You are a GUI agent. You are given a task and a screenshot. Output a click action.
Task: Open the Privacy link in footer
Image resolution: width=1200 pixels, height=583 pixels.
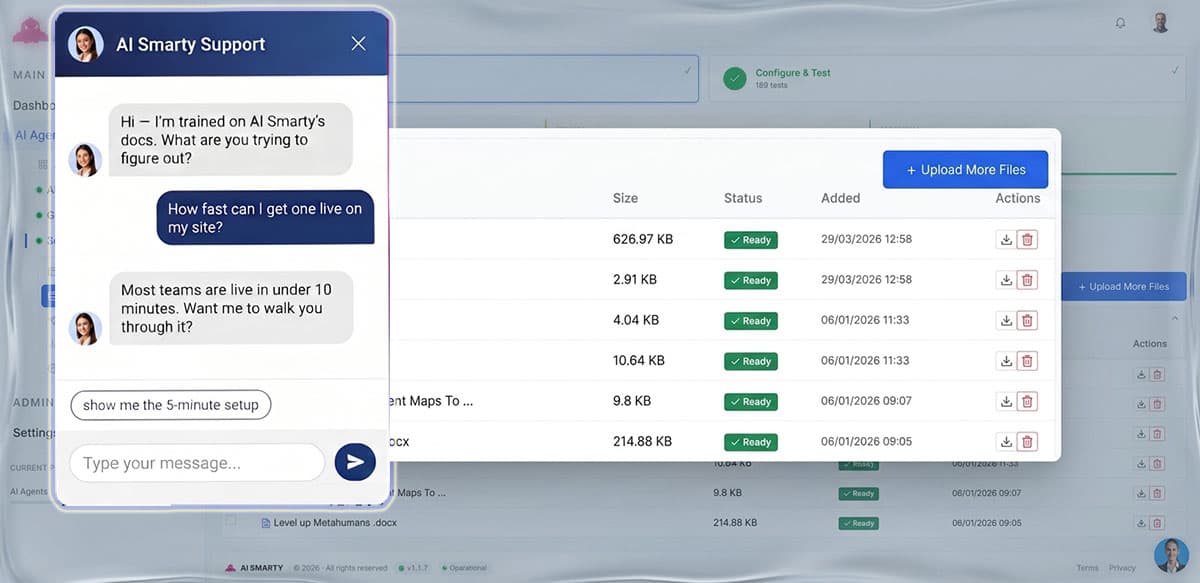point(1122,568)
